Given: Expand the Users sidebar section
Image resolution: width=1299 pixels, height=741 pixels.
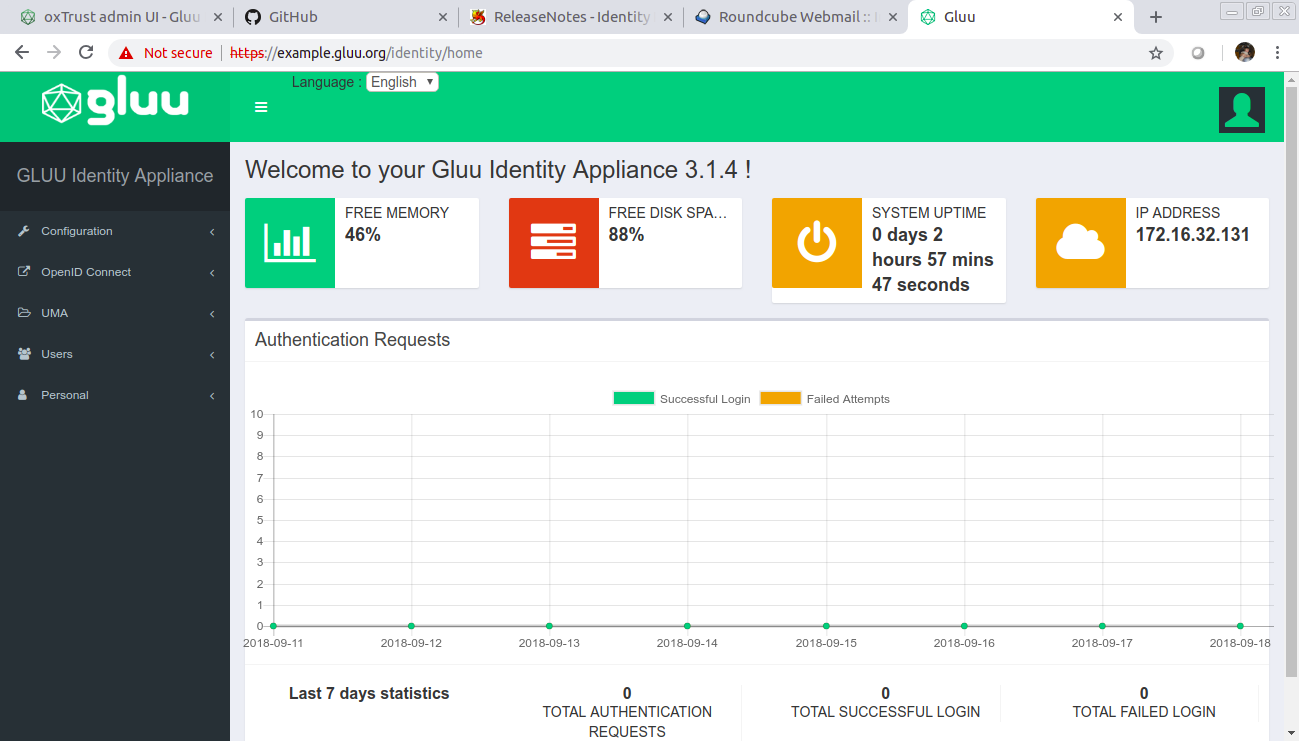Looking at the screenshot, I should [x=57, y=354].
